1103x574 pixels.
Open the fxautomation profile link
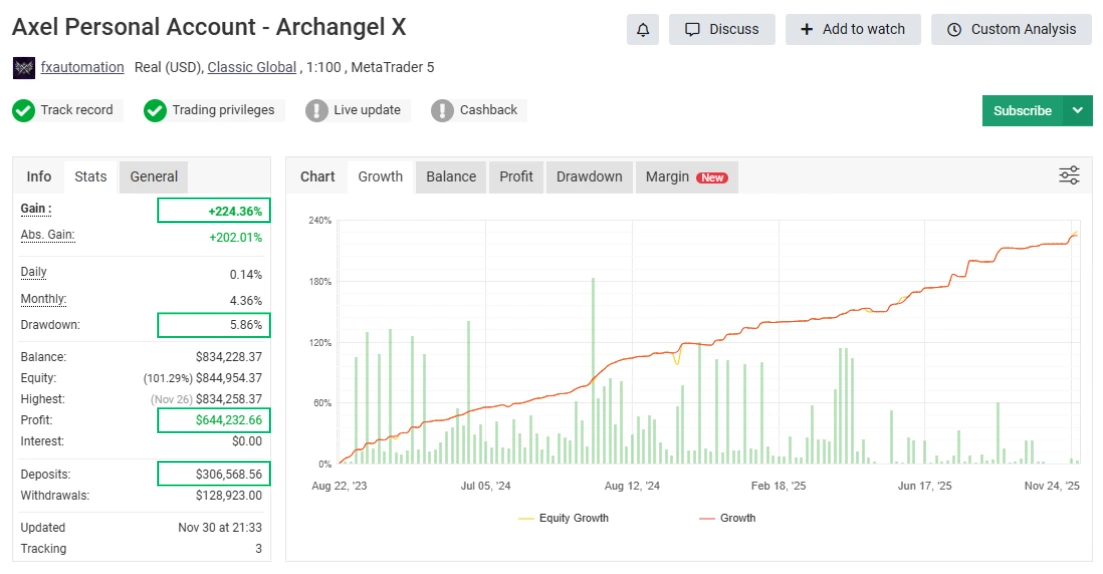coord(82,67)
